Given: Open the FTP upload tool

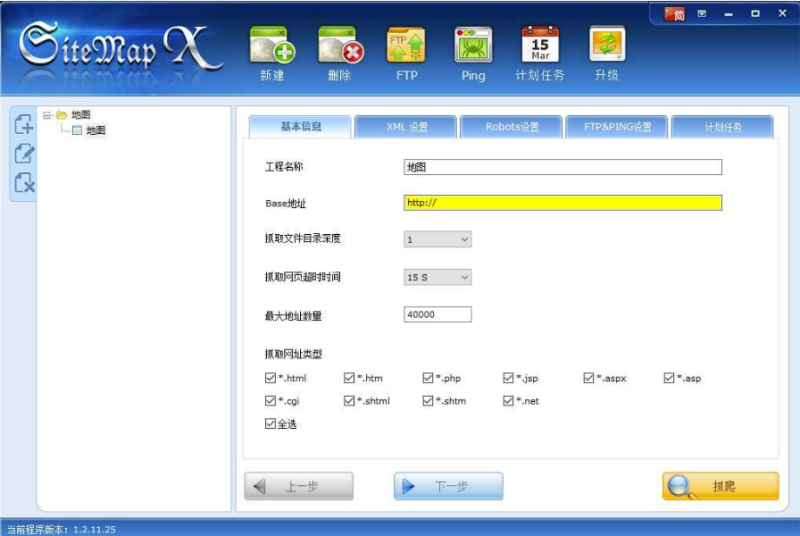Looking at the screenshot, I should [406, 47].
